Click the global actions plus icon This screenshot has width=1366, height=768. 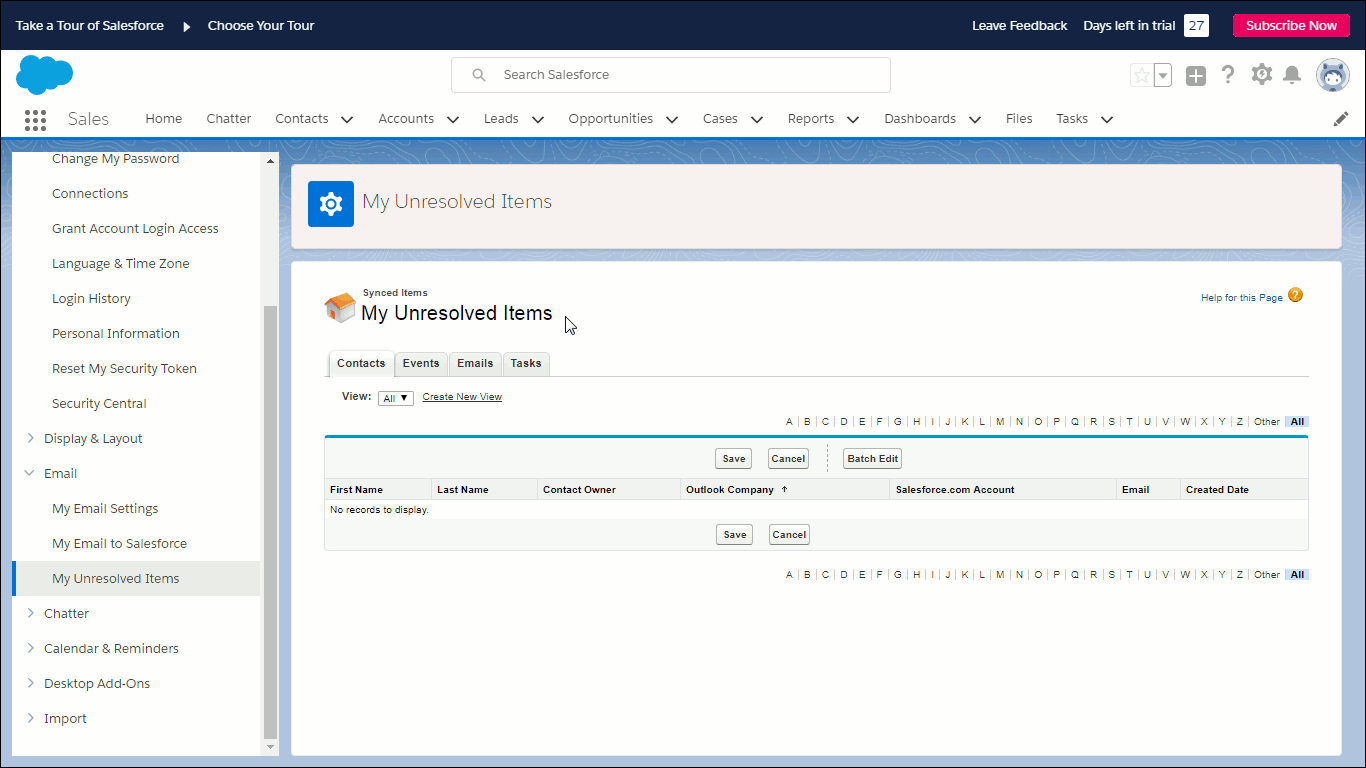tap(1196, 76)
